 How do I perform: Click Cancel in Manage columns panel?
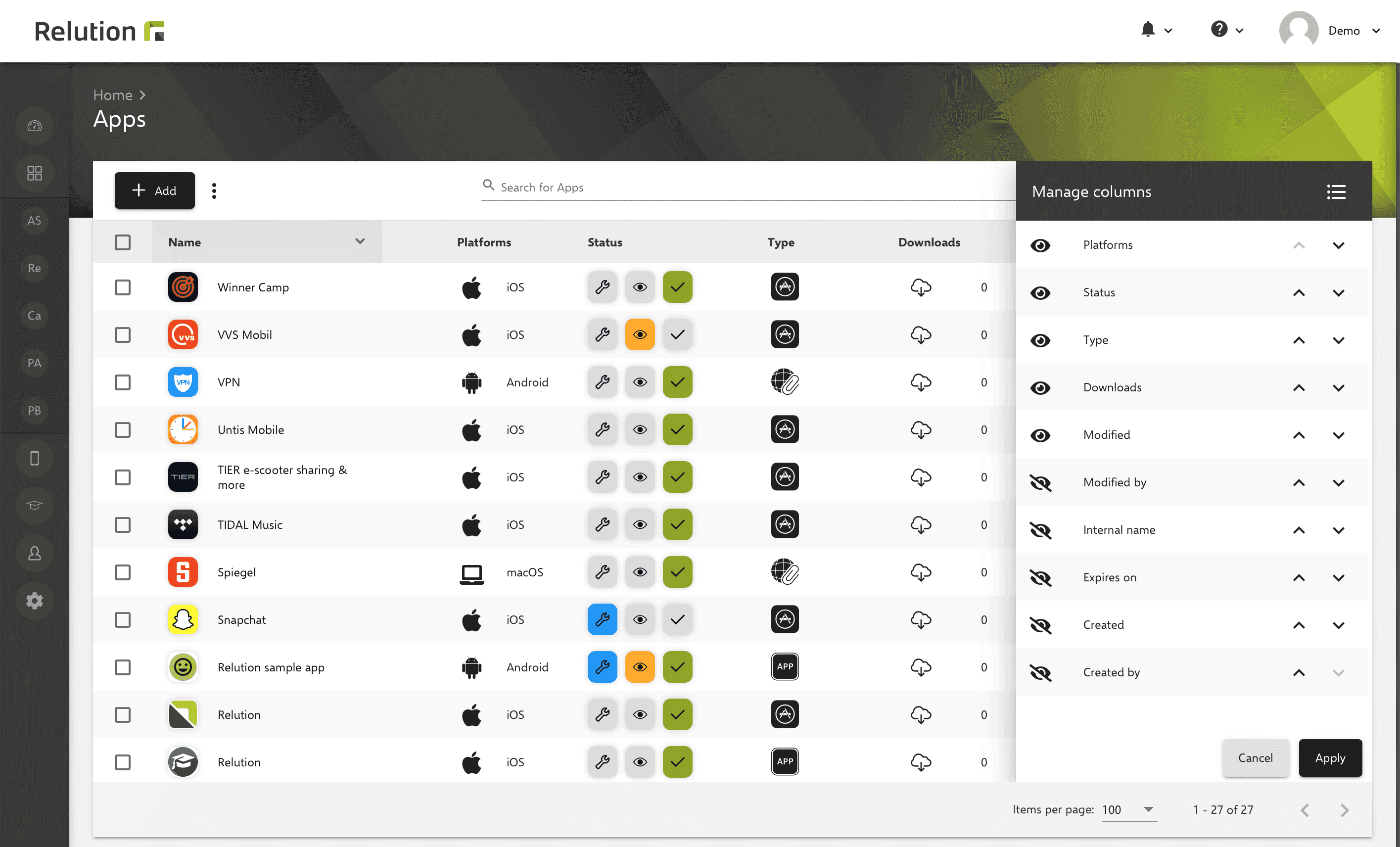point(1255,757)
